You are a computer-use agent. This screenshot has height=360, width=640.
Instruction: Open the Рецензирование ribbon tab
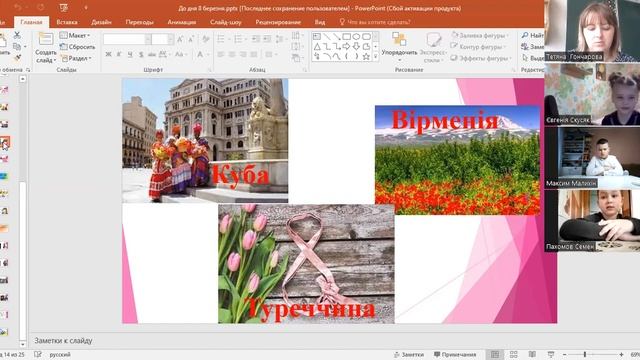click(x=278, y=22)
